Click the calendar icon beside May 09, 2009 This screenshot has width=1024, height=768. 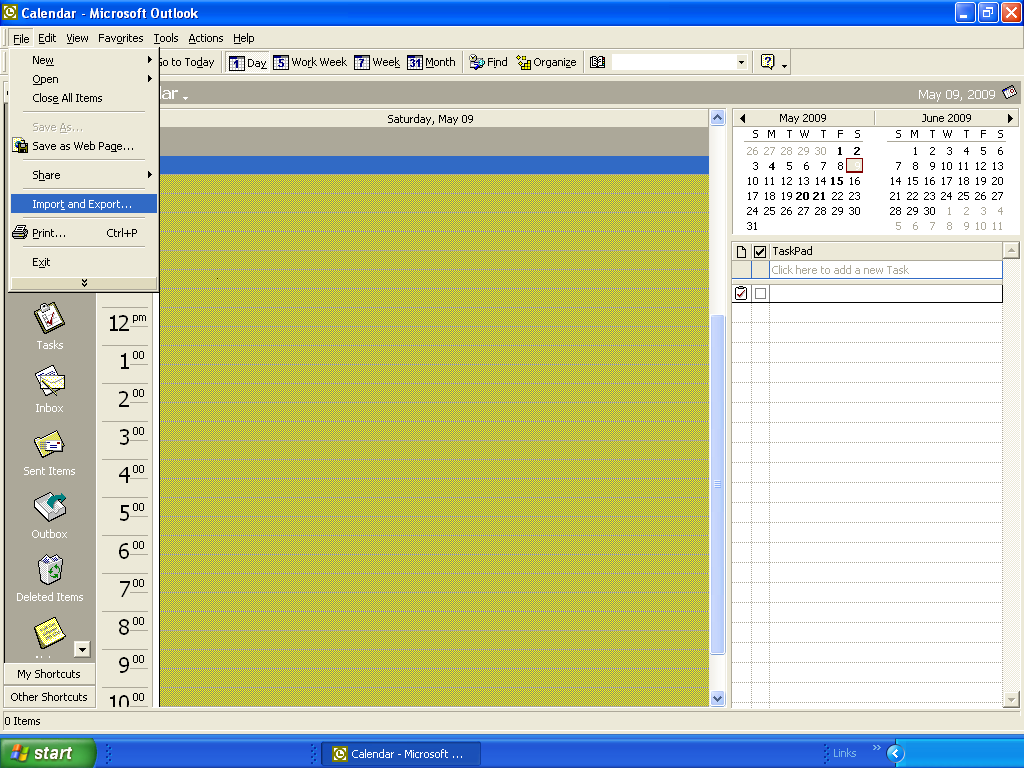click(1010, 93)
